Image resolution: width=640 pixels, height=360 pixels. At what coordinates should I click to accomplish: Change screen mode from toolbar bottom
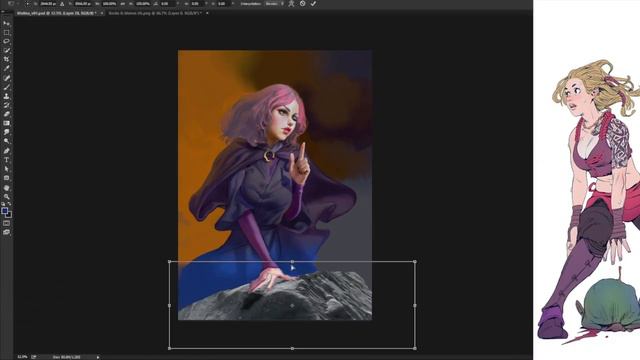click(x=7, y=232)
